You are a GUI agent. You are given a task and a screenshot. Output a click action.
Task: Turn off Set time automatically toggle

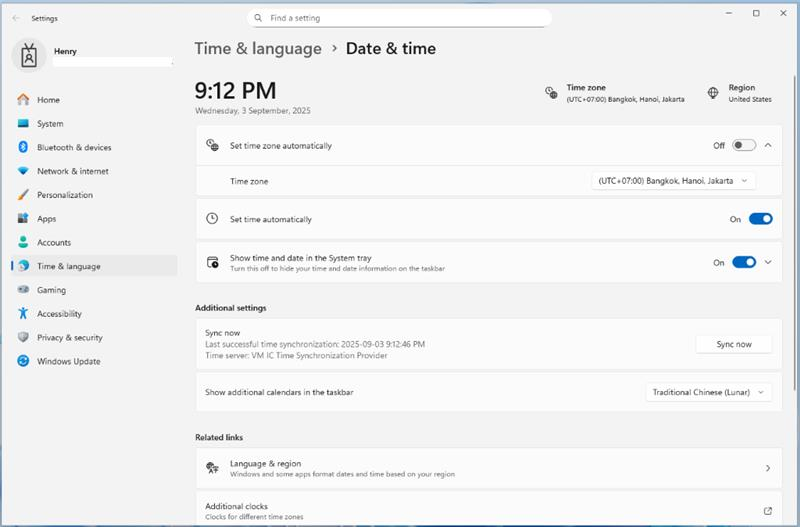click(x=760, y=219)
